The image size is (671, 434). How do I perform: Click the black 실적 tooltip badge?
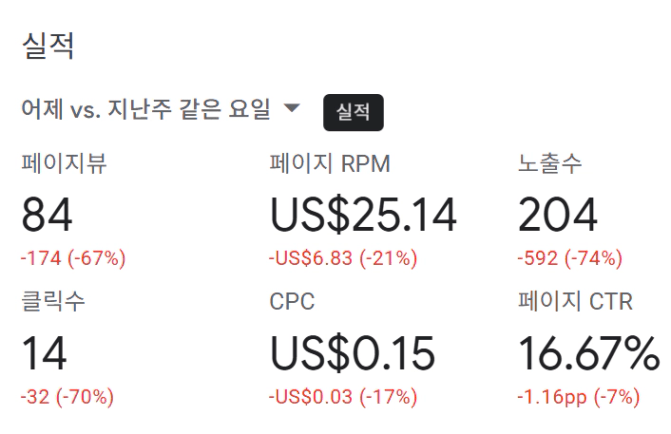(353, 112)
